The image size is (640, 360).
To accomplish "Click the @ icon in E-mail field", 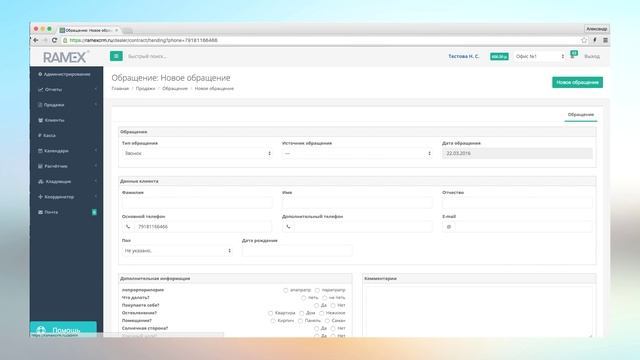I will (449, 227).
